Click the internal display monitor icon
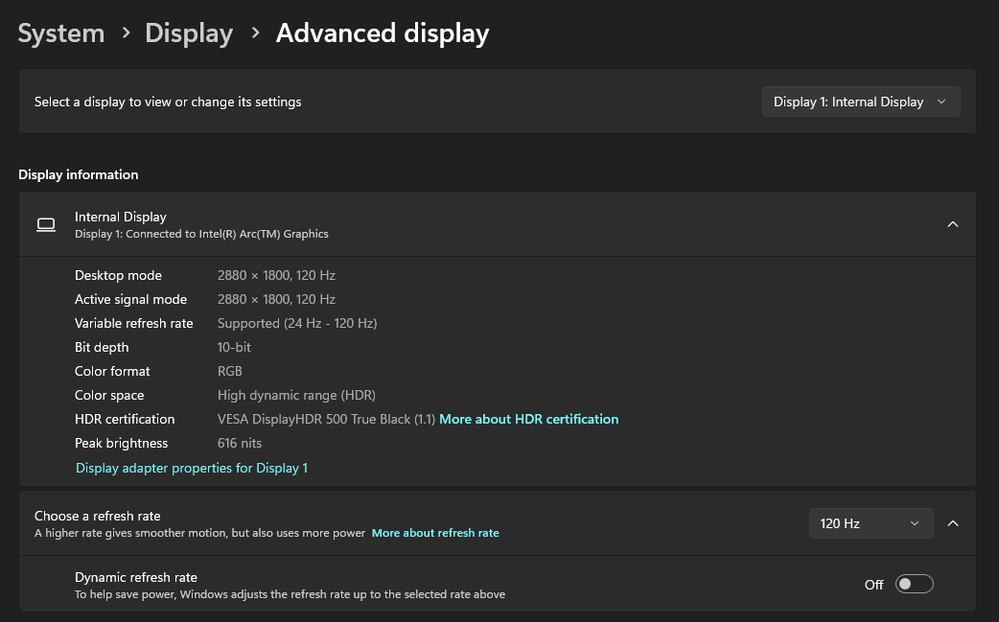Image resolution: width=999 pixels, height=622 pixels. coord(46,224)
